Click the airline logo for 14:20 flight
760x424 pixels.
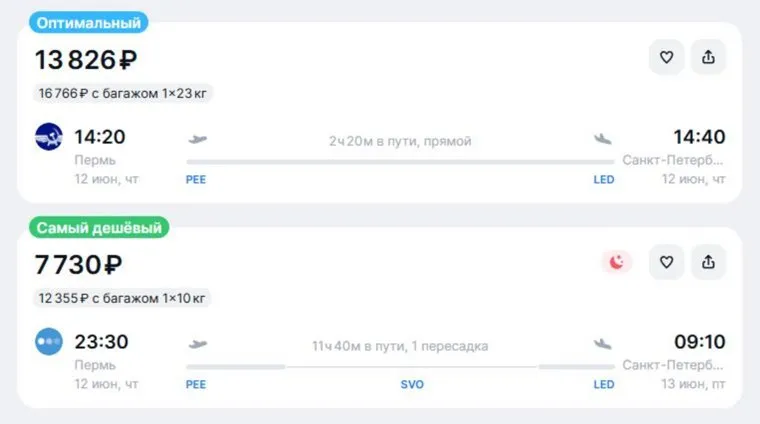pyautogui.click(x=49, y=136)
